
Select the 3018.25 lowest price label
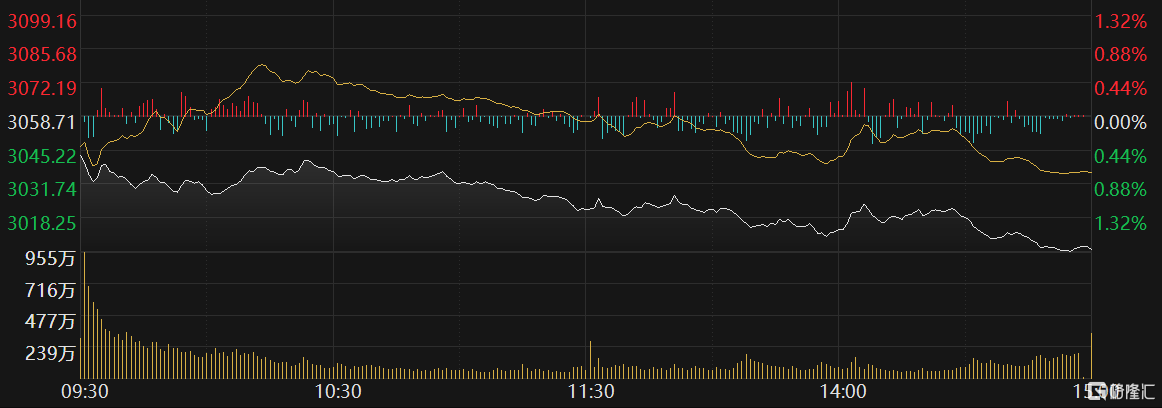41,223
